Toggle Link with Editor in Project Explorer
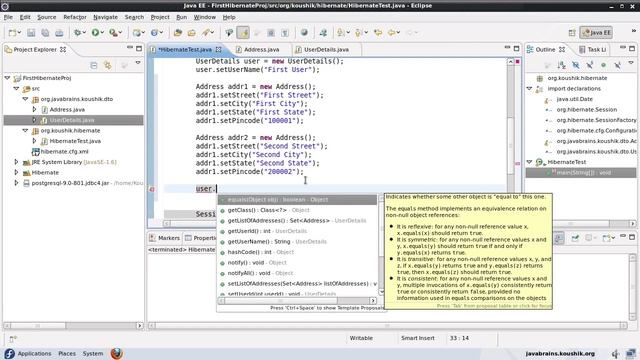The height and width of the screenshot is (360, 640). coord(108,65)
